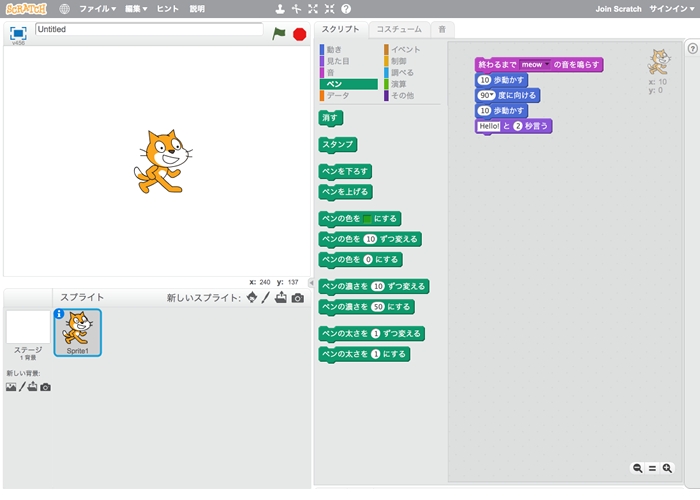Choose new sprite from library

(252, 297)
